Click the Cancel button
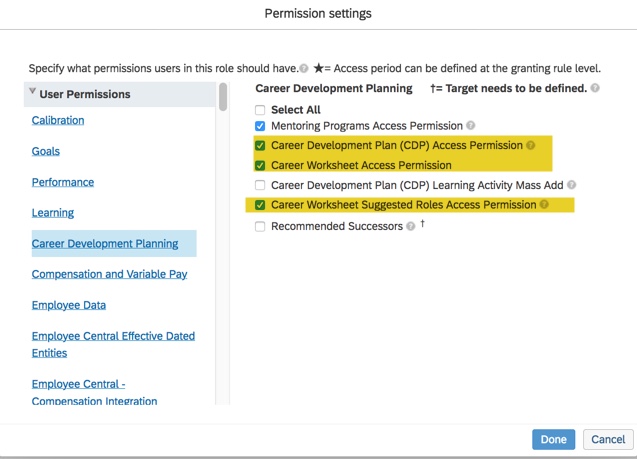This screenshot has width=637, height=459. [x=608, y=439]
